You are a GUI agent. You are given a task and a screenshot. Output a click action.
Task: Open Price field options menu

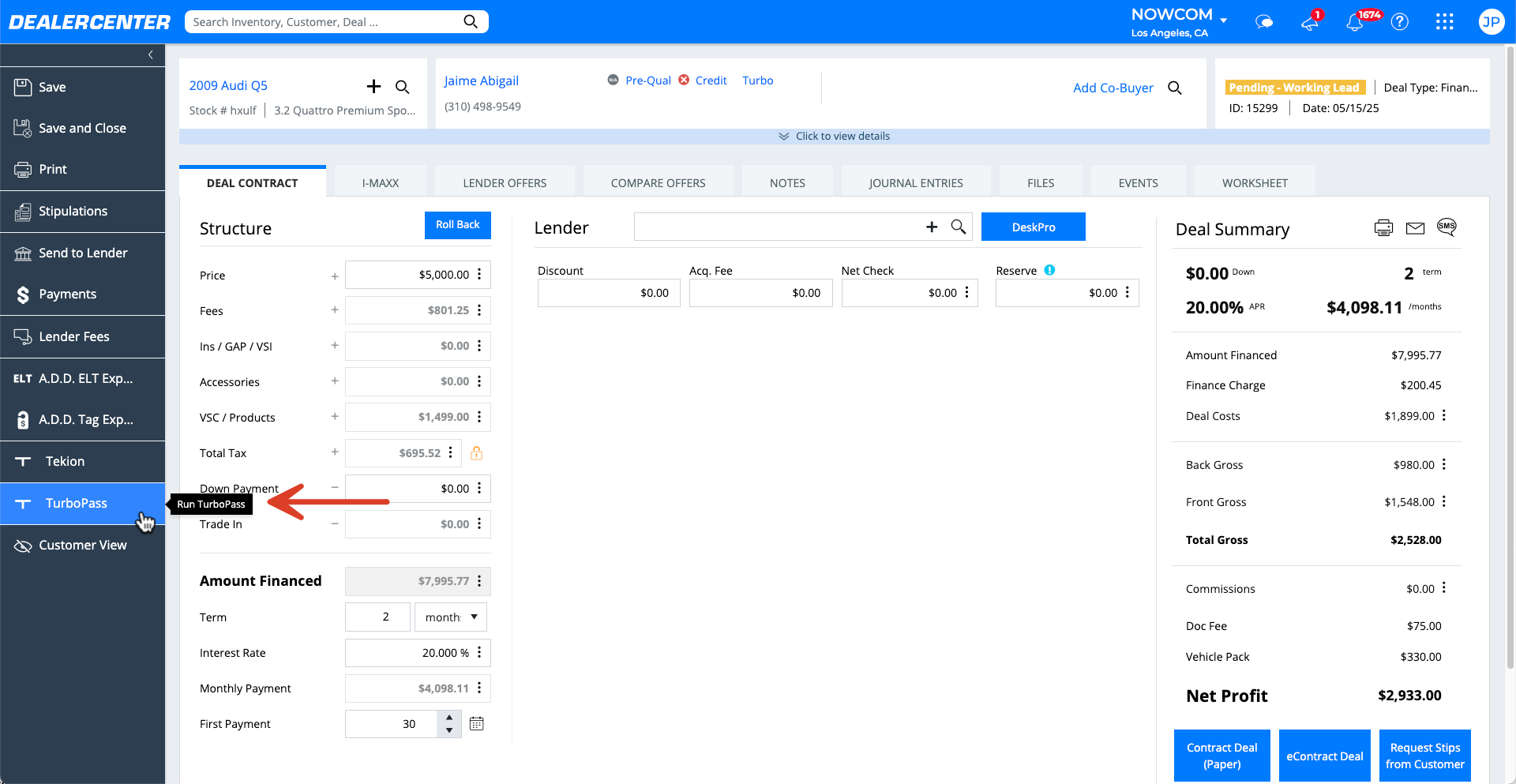(479, 274)
